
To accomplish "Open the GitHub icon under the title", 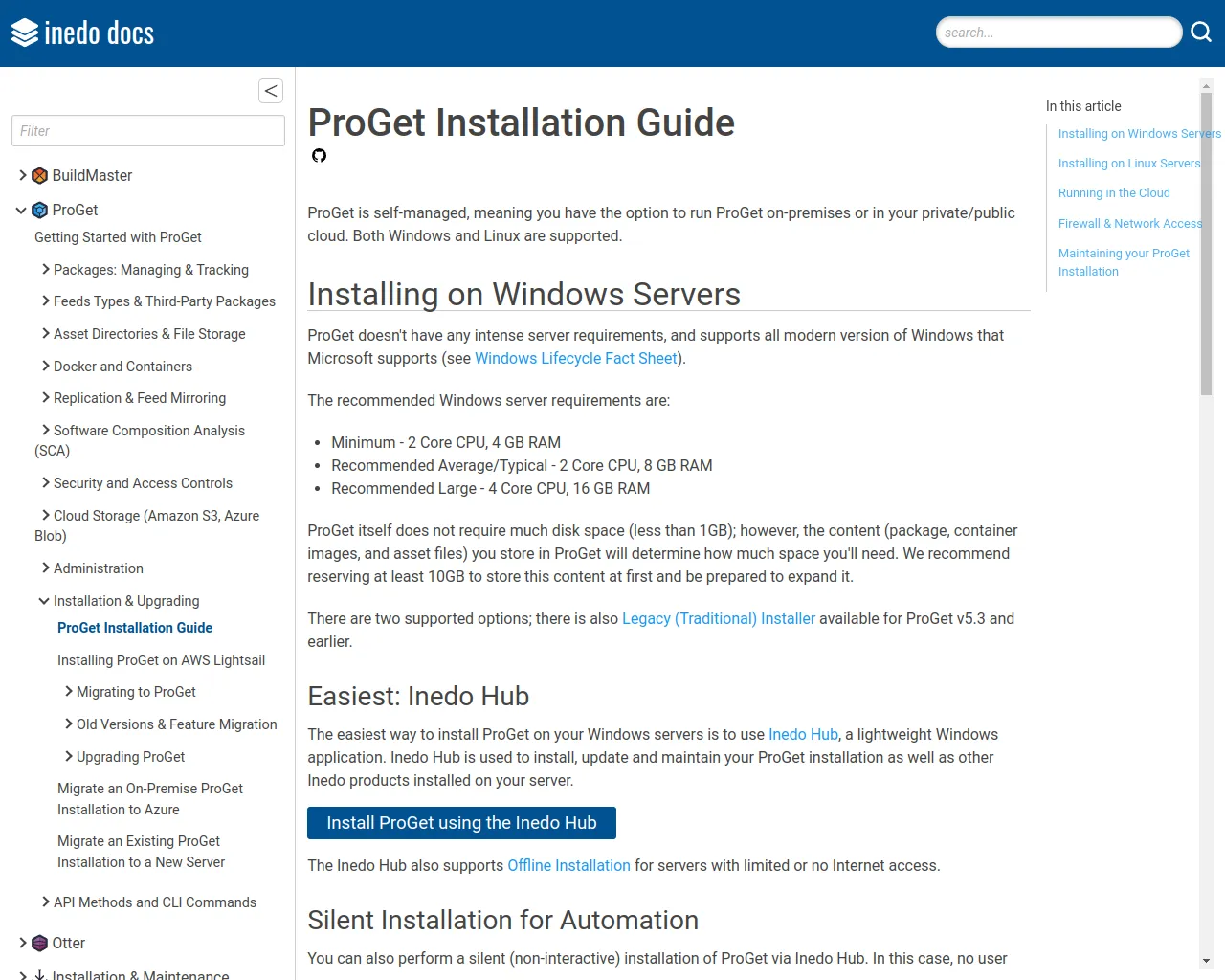I will point(320,156).
